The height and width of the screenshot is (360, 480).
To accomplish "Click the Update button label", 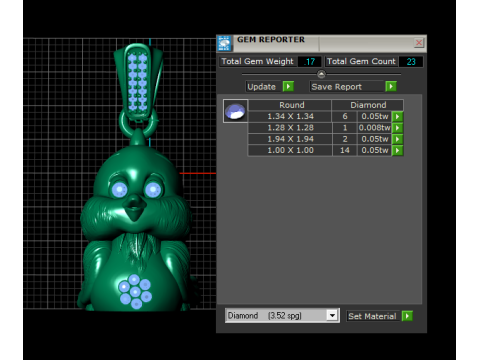I will click(262, 87).
